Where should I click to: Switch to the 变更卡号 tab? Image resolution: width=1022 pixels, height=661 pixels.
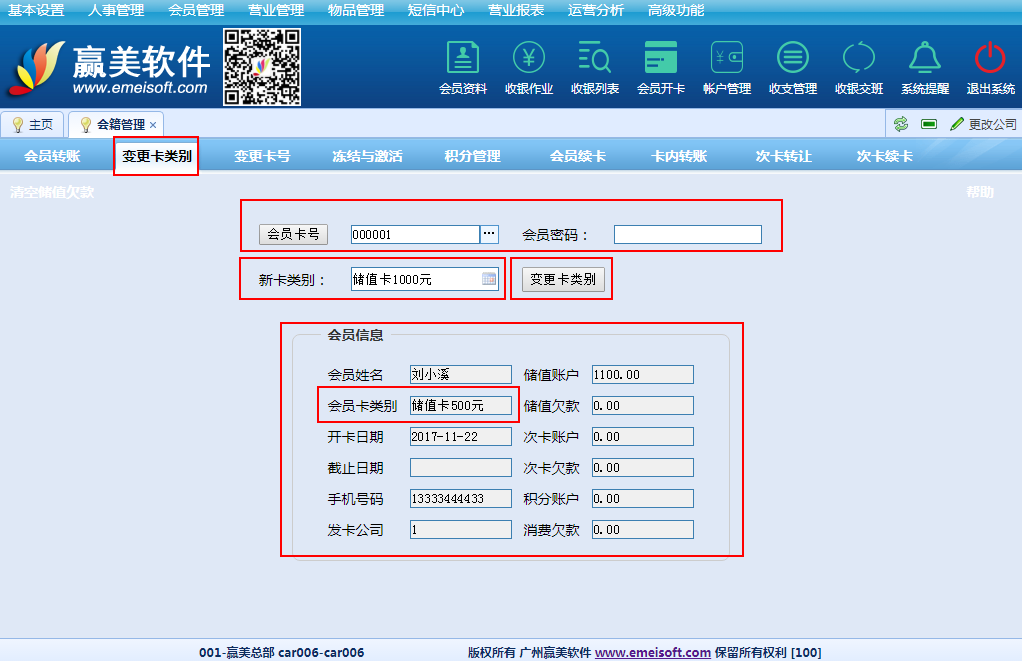tap(262, 156)
